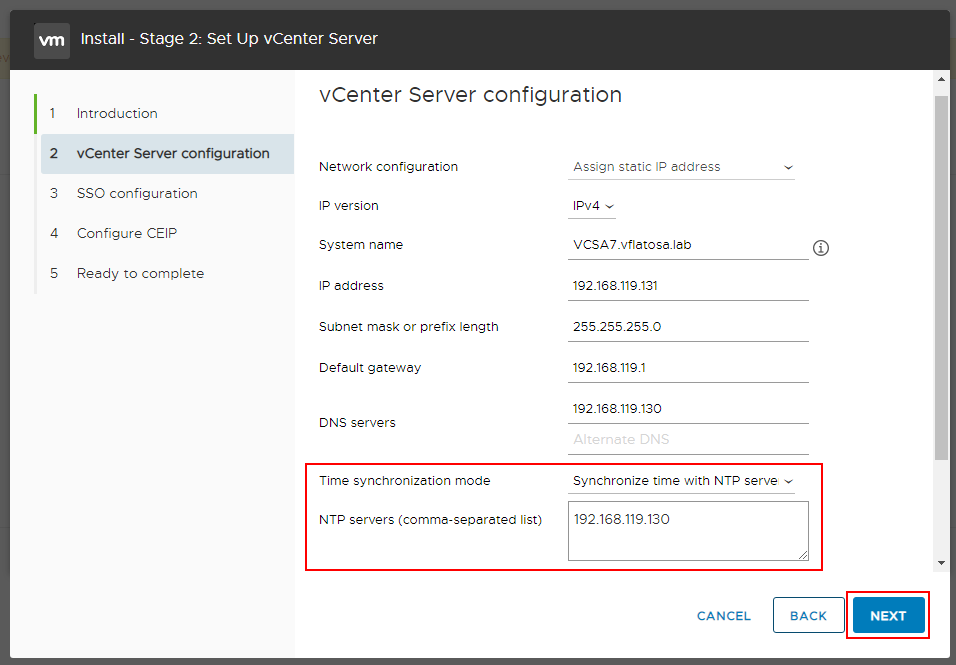Go to Introduction step in wizard

tap(116, 113)
